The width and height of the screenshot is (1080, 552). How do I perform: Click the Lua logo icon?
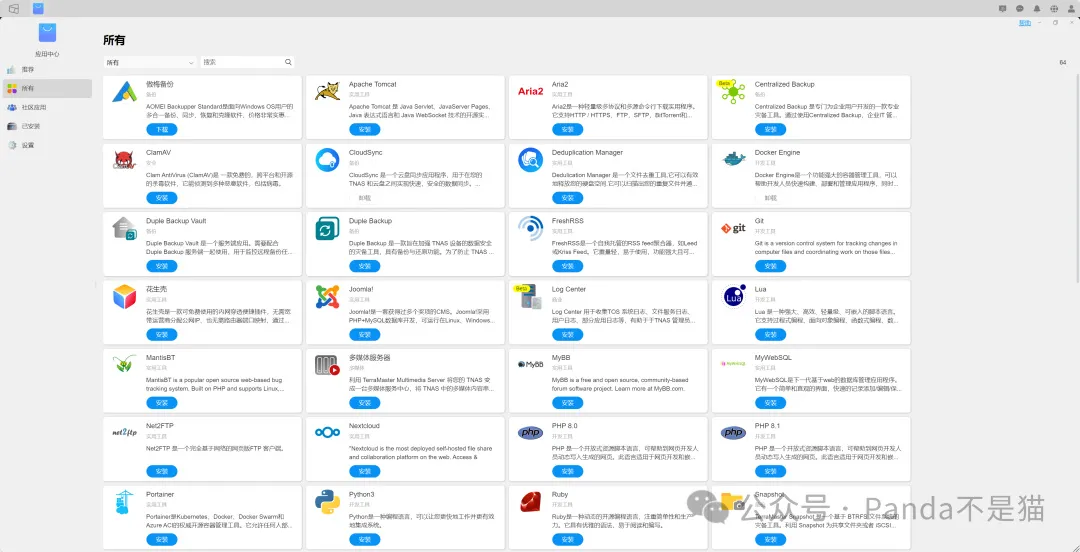click(734, 297)
